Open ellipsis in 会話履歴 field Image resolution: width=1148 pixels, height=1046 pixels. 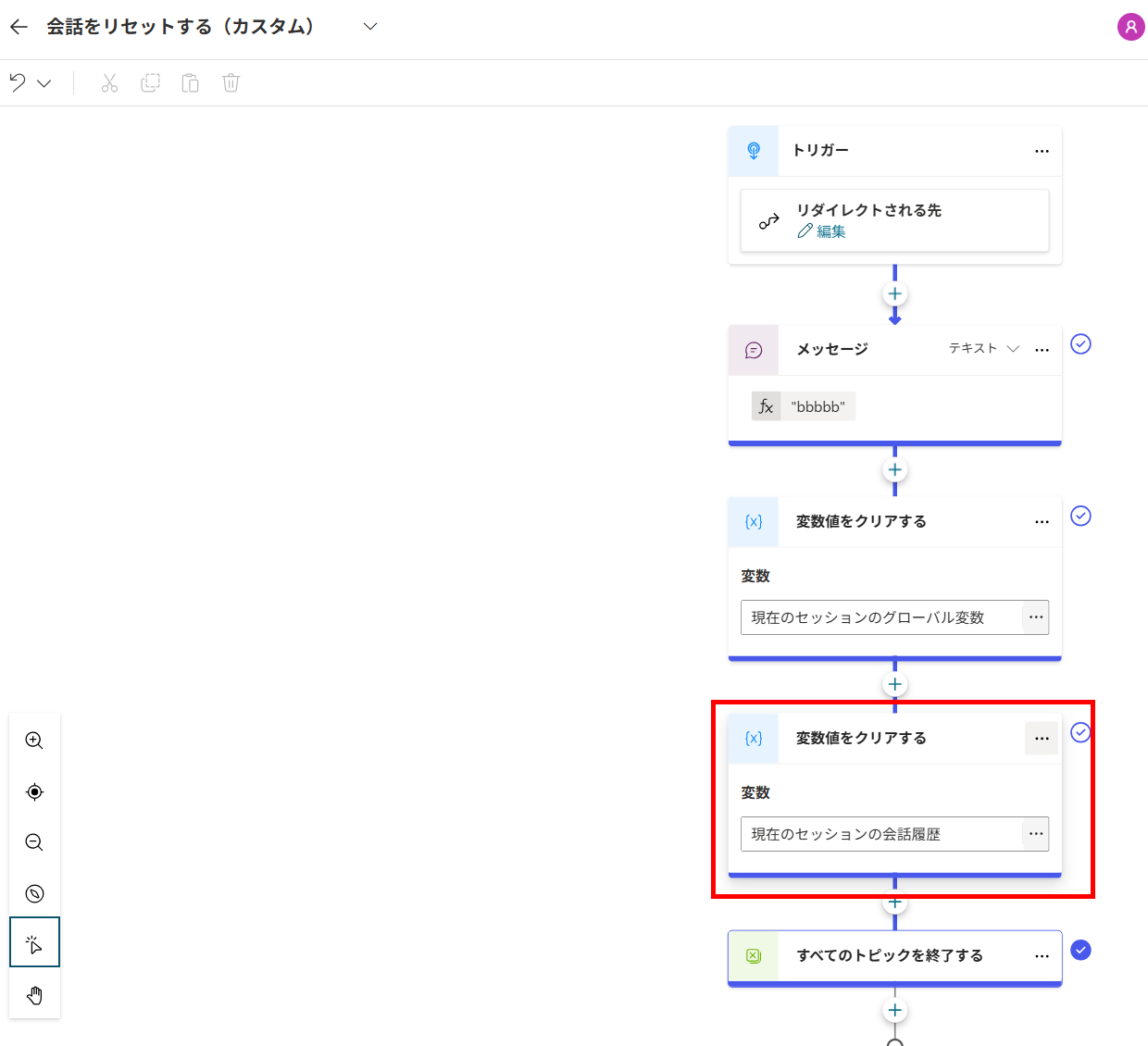click(1036, 834)
